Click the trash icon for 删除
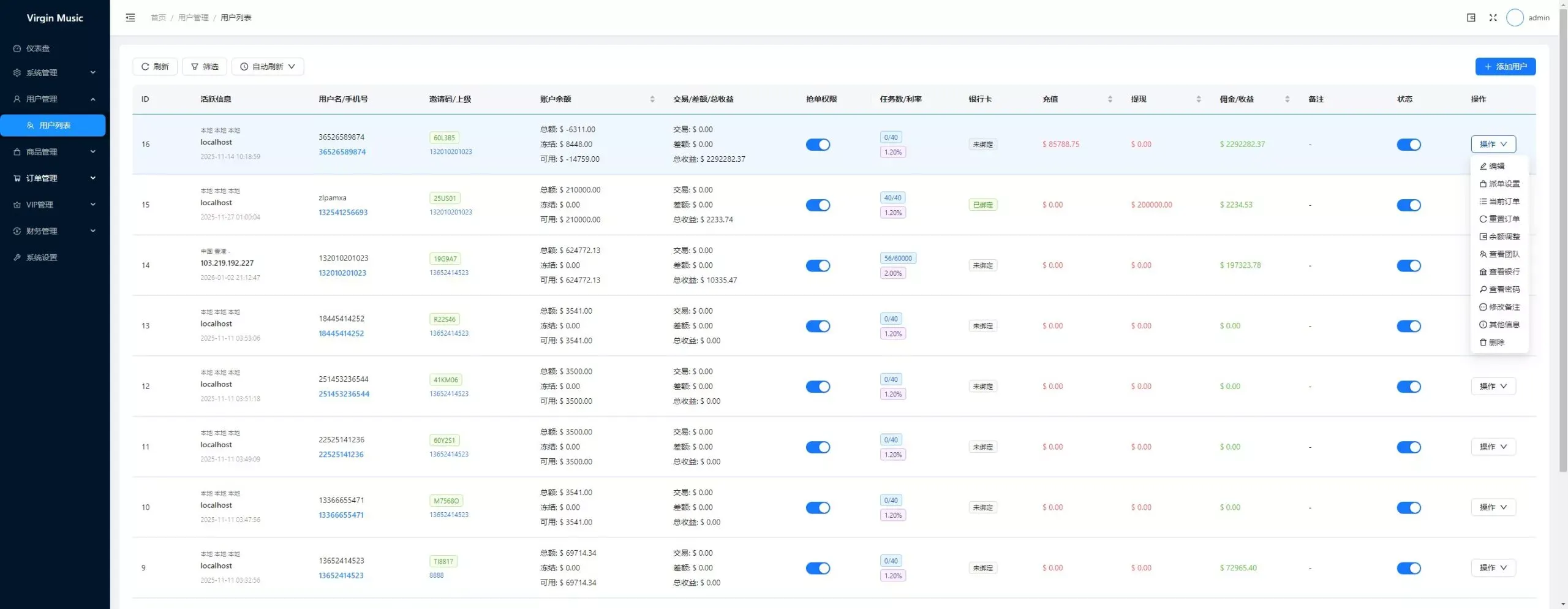This screenshot has width=1568, height=609. (1483, 342)
